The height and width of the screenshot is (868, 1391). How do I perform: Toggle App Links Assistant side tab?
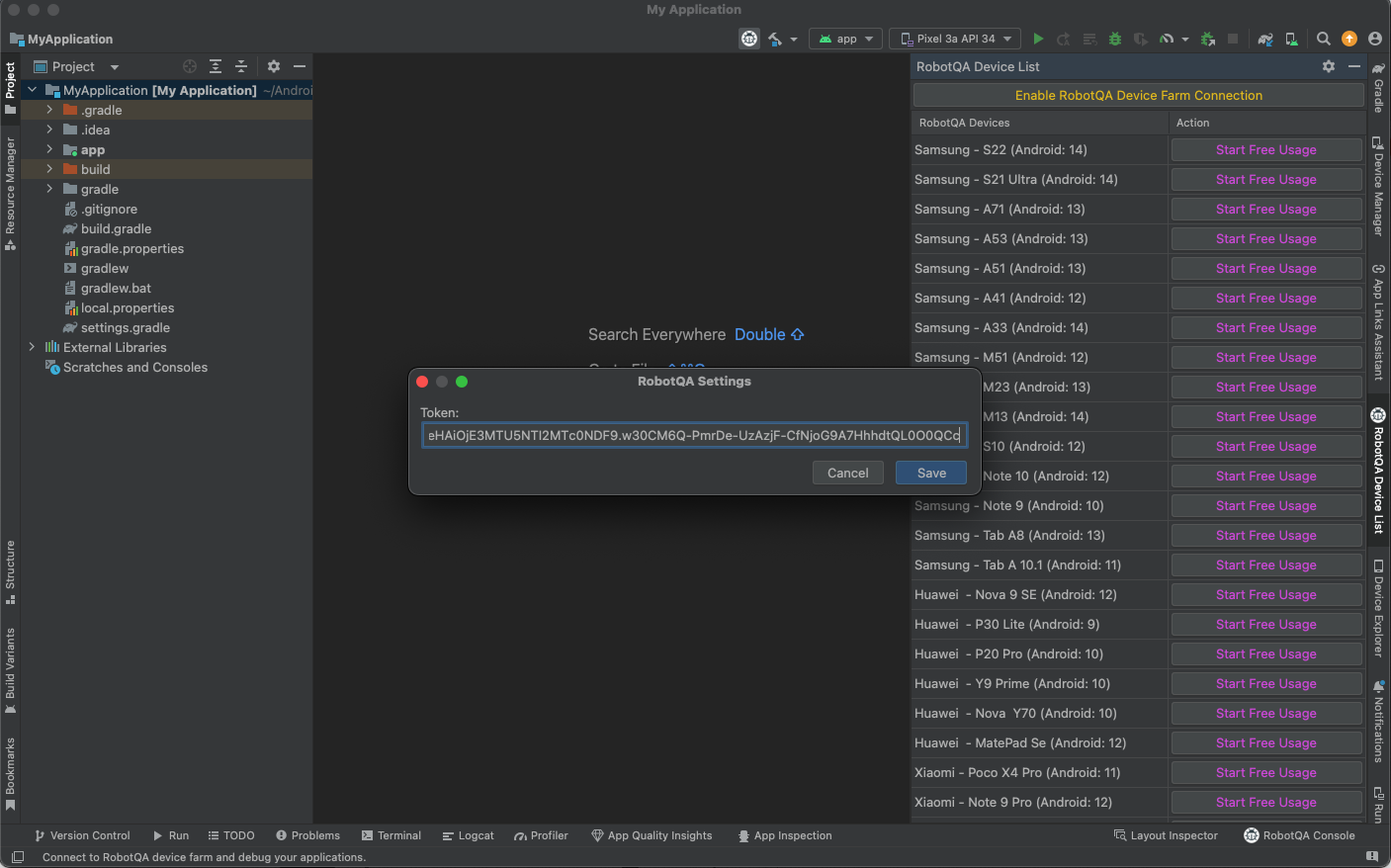pyautogui.click(x=1378, y=321)
